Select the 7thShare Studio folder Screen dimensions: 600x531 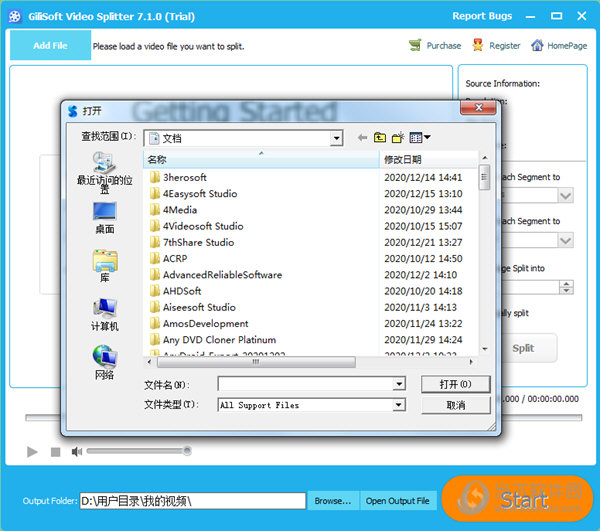[192, 243]
